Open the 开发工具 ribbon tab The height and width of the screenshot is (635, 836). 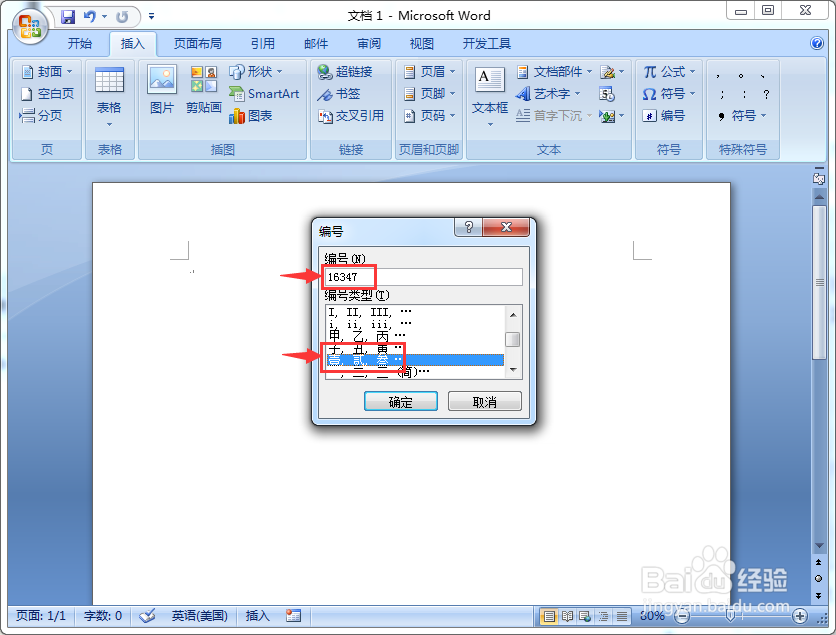point(488,43)
